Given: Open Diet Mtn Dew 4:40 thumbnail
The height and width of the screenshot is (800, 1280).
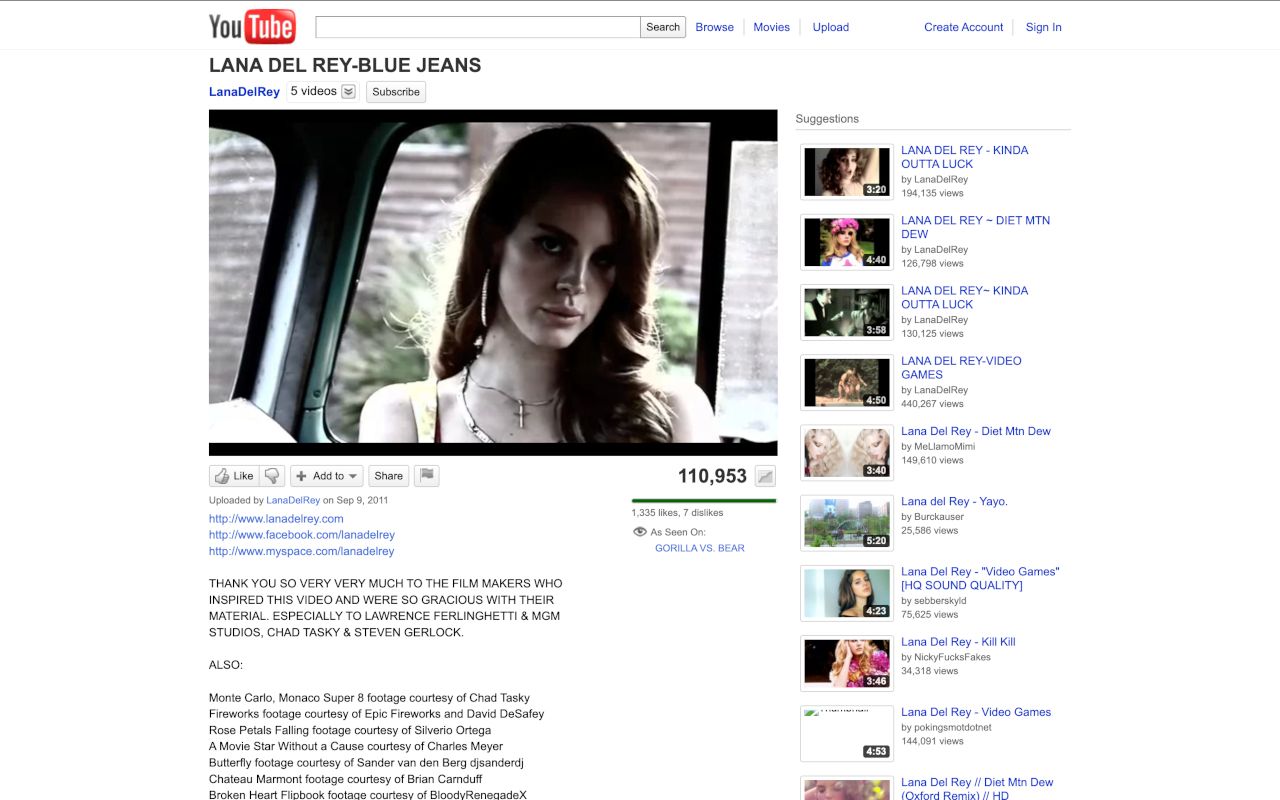Looking at the screenshot, I should pos(847,242).
